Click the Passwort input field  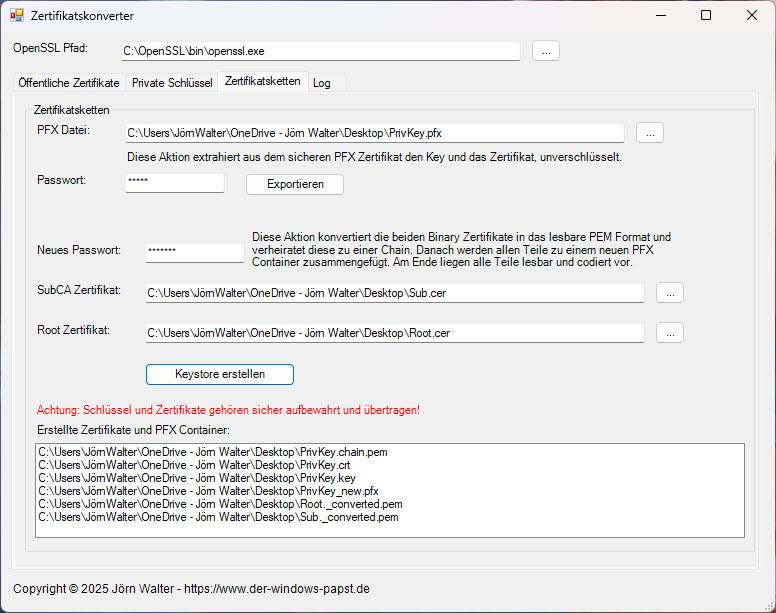[175, 183]
